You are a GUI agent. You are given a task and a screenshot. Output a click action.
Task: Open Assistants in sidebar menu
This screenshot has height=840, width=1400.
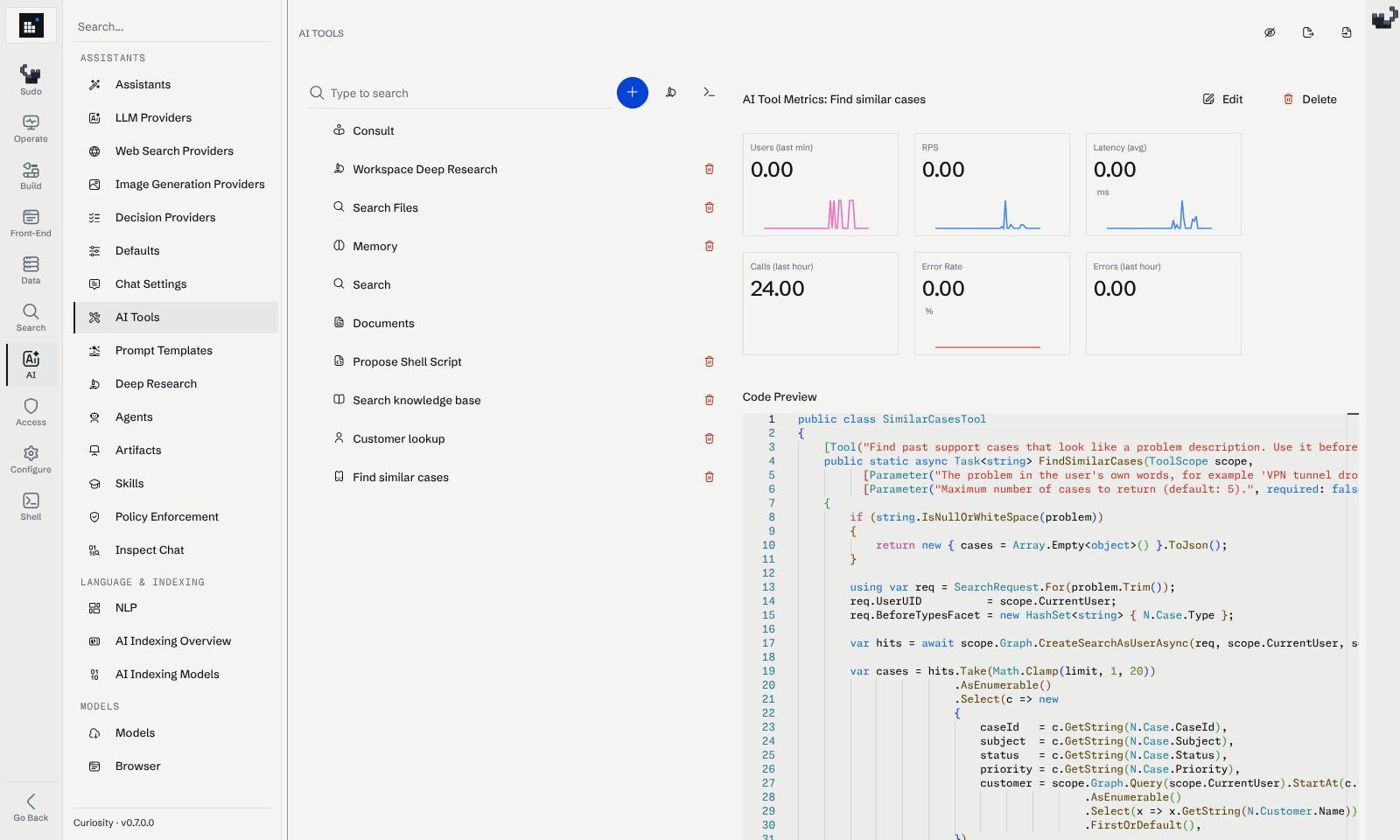pos(176,85)
